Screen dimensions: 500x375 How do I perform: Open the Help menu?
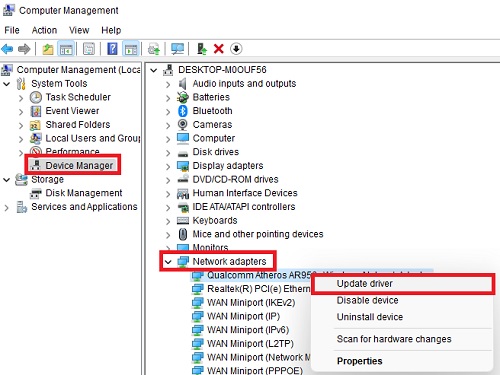[111, 30]
